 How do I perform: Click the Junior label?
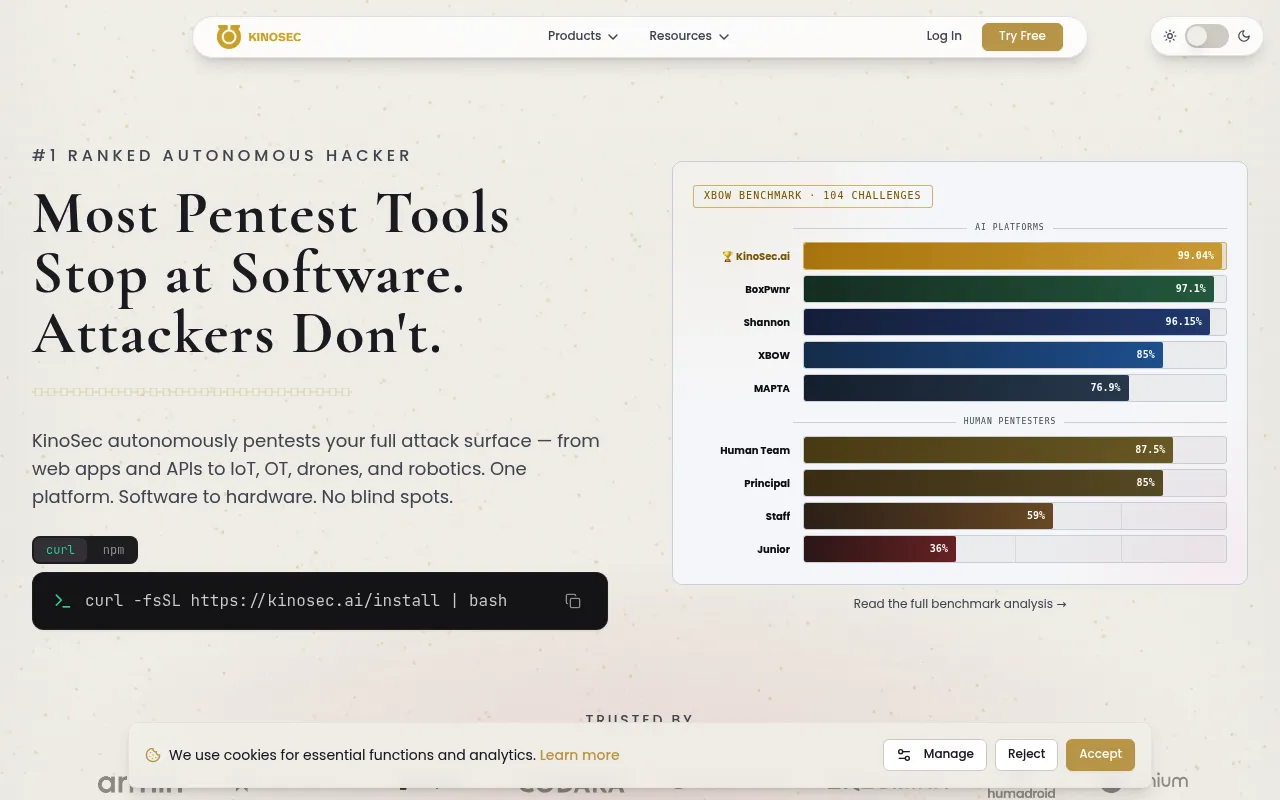[x=774, y=549]
